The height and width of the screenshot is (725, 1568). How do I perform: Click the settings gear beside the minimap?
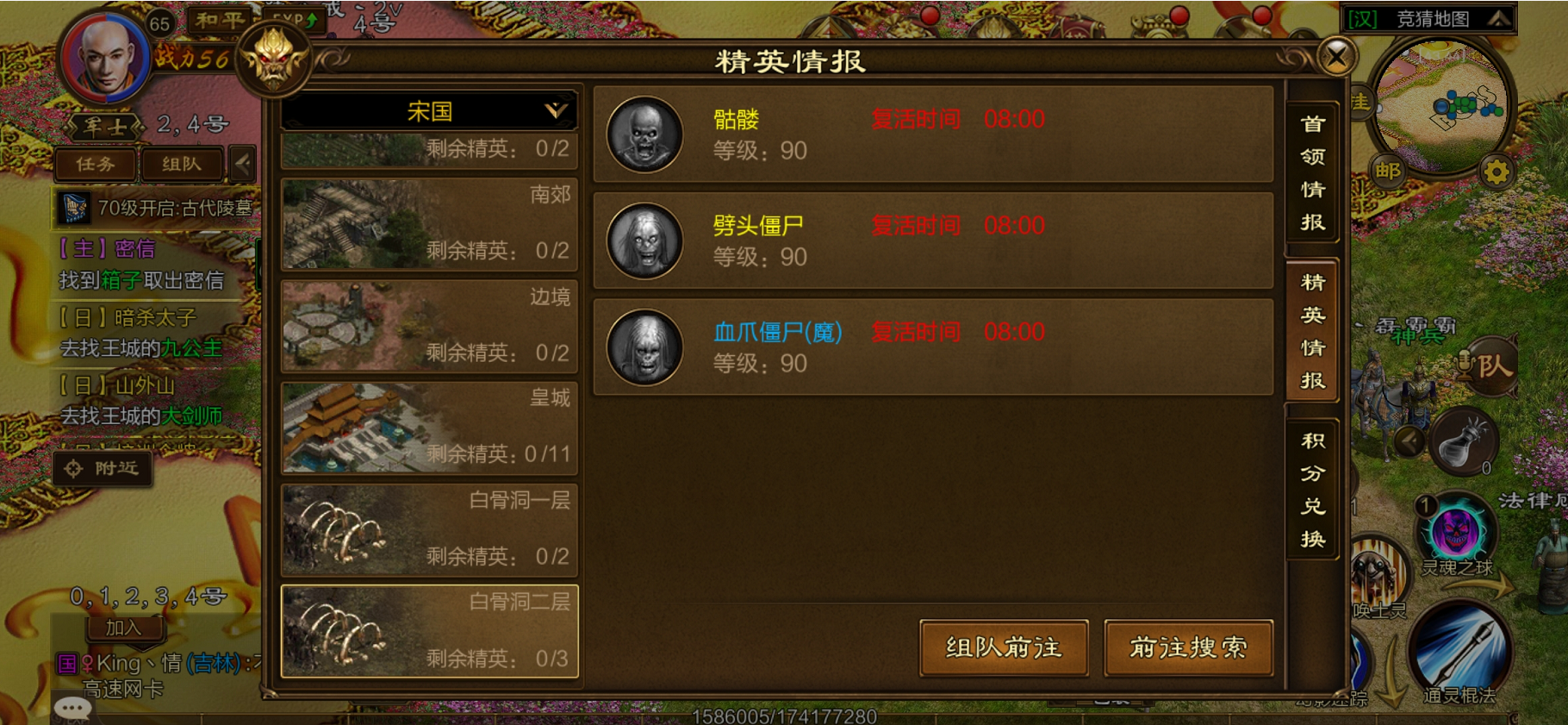1497,172
